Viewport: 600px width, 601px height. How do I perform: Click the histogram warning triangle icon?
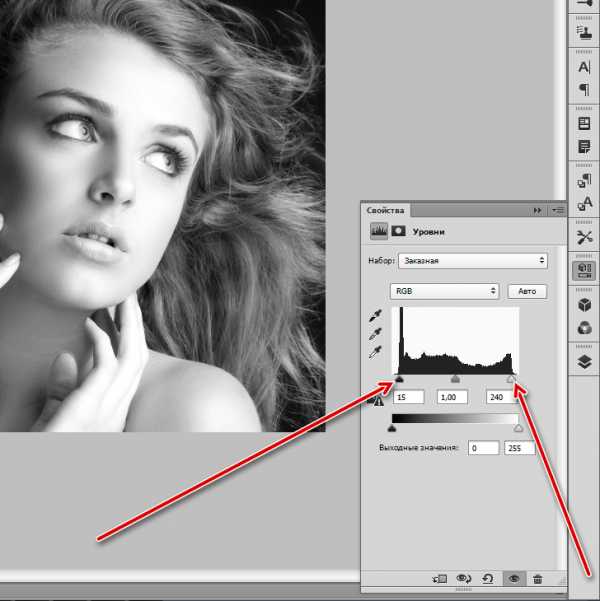(377, 402)
